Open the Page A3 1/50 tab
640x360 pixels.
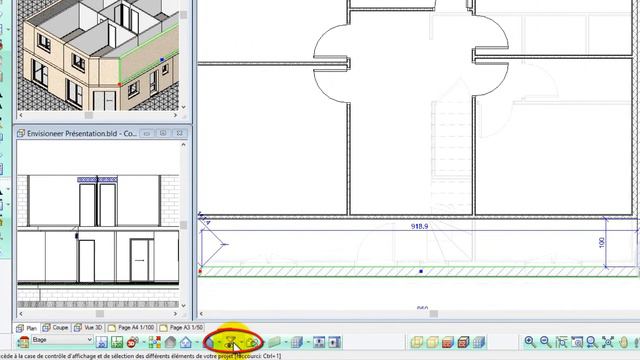[181, 327]
